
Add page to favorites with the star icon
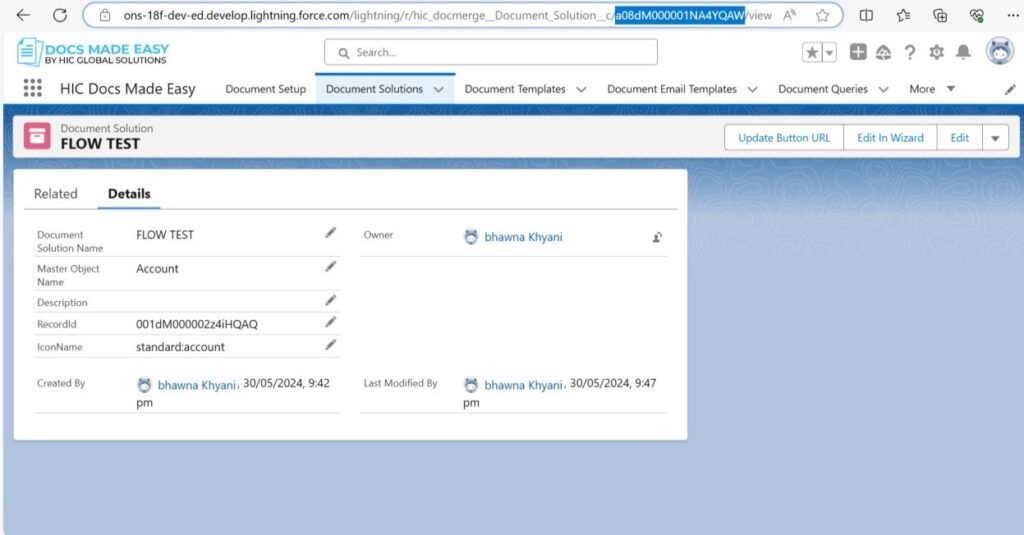[822, 15]
